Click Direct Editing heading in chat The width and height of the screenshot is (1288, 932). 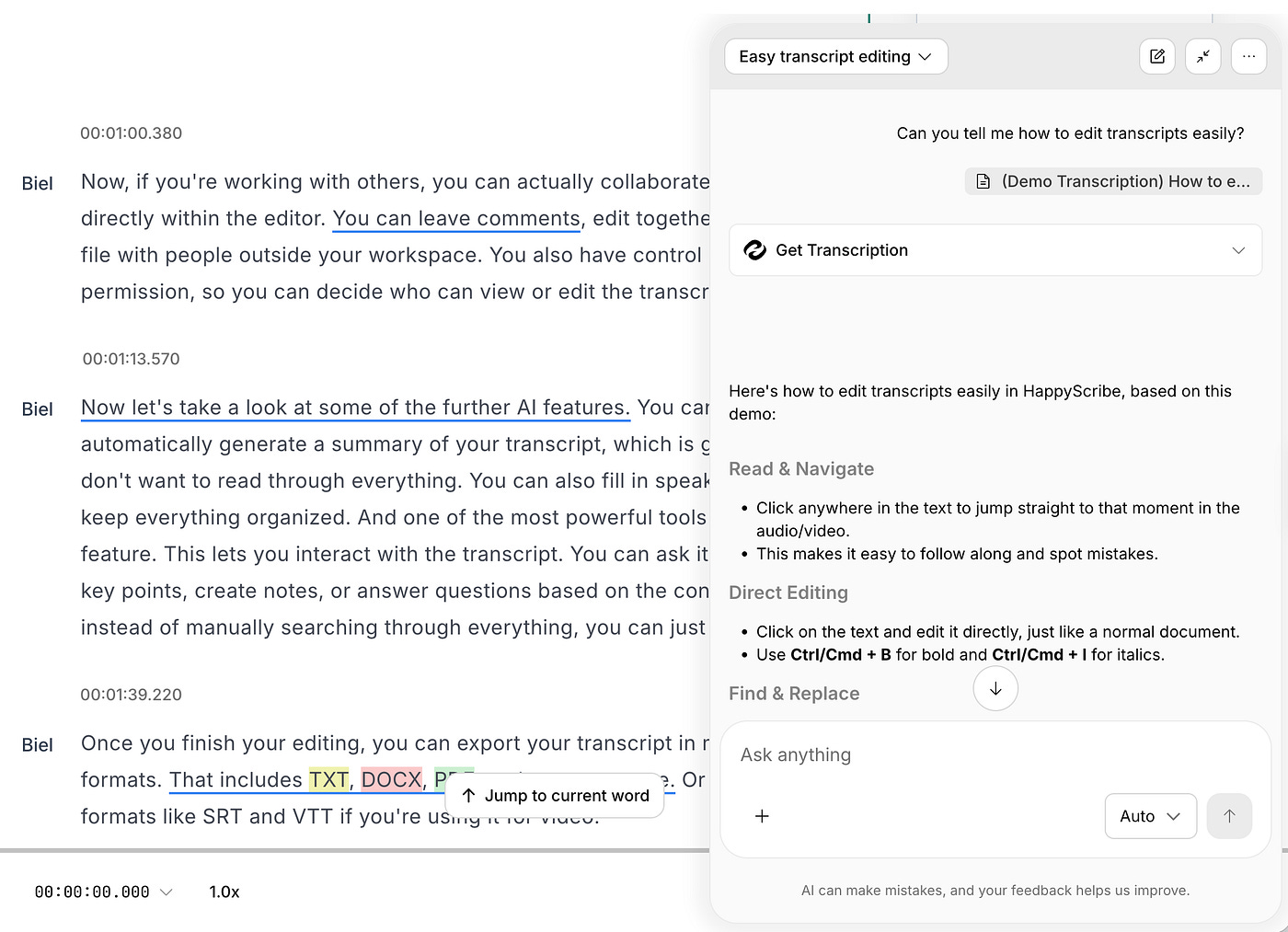point(788,593)
